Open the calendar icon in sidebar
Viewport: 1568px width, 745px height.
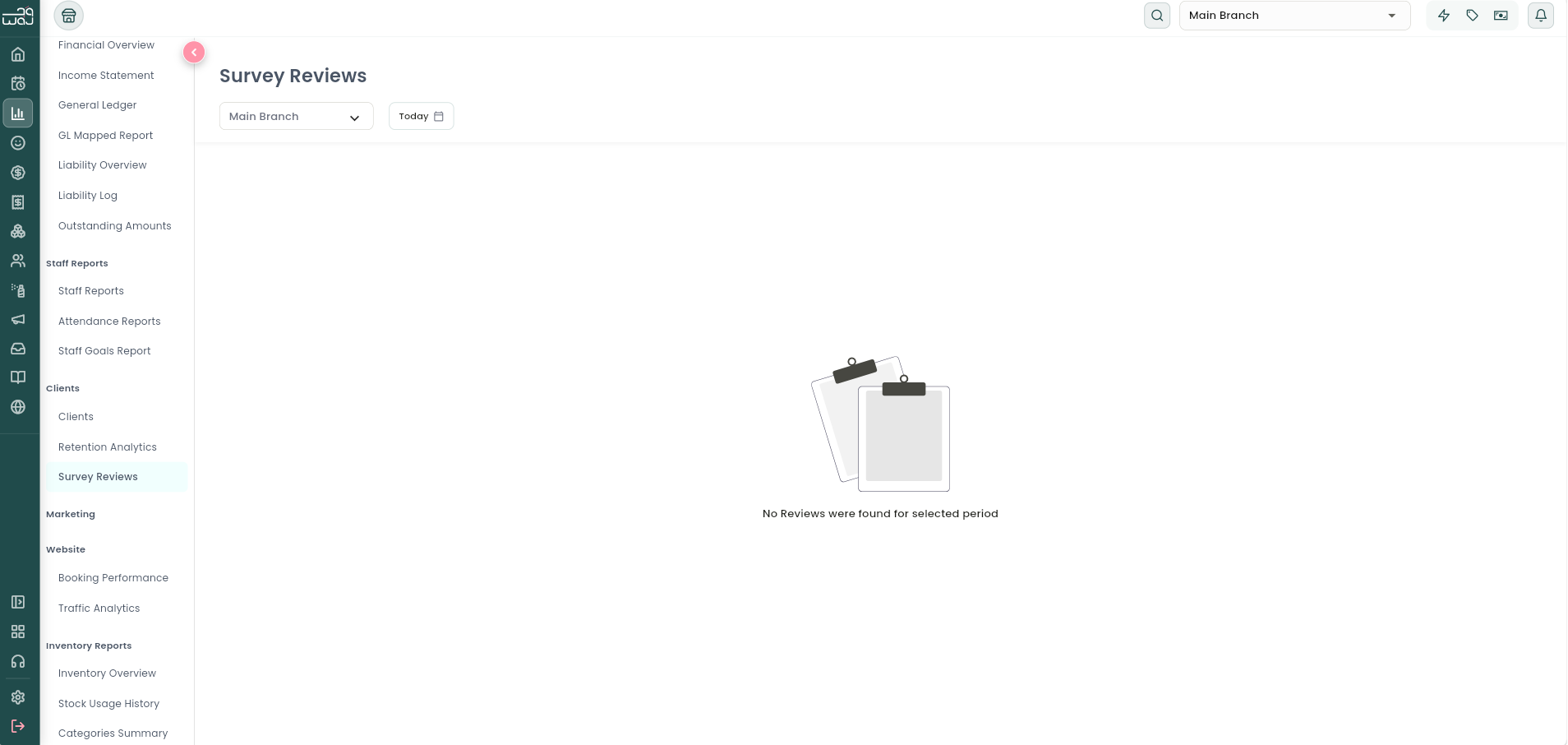point(18,84)
